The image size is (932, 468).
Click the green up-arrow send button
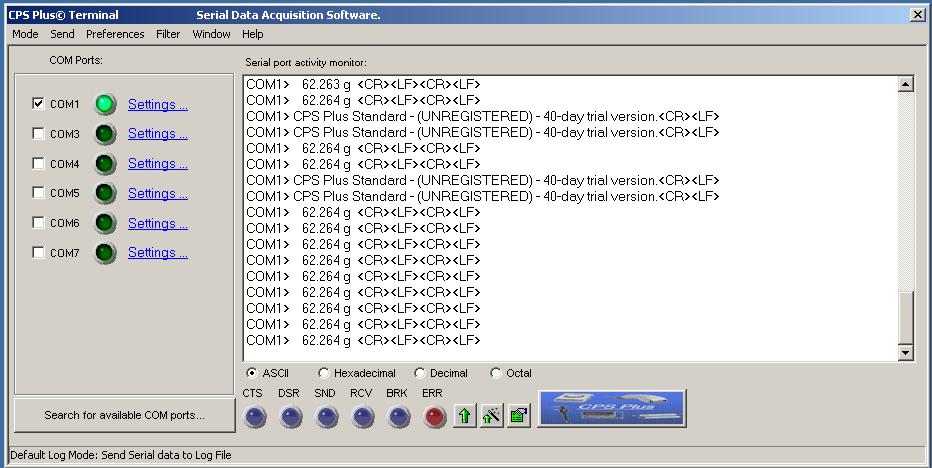click(465, 415)
